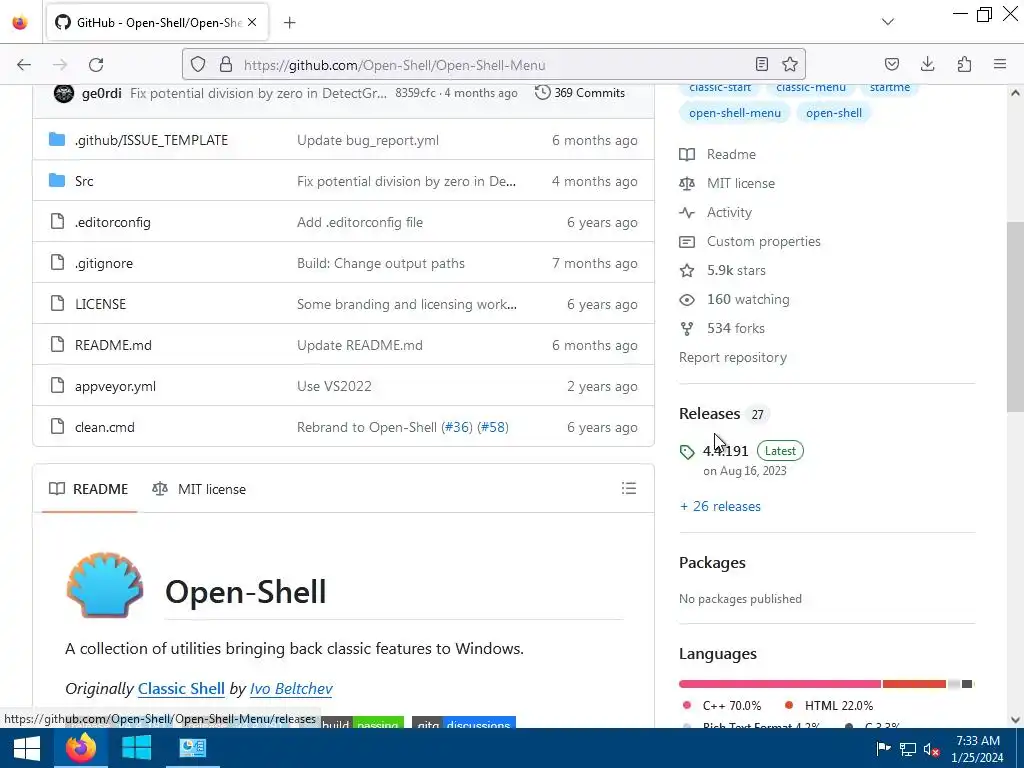The height and width of the screenshot is (768, 1024).
Task: Open the .editorconfig file
Action: [x=113, y=223]
